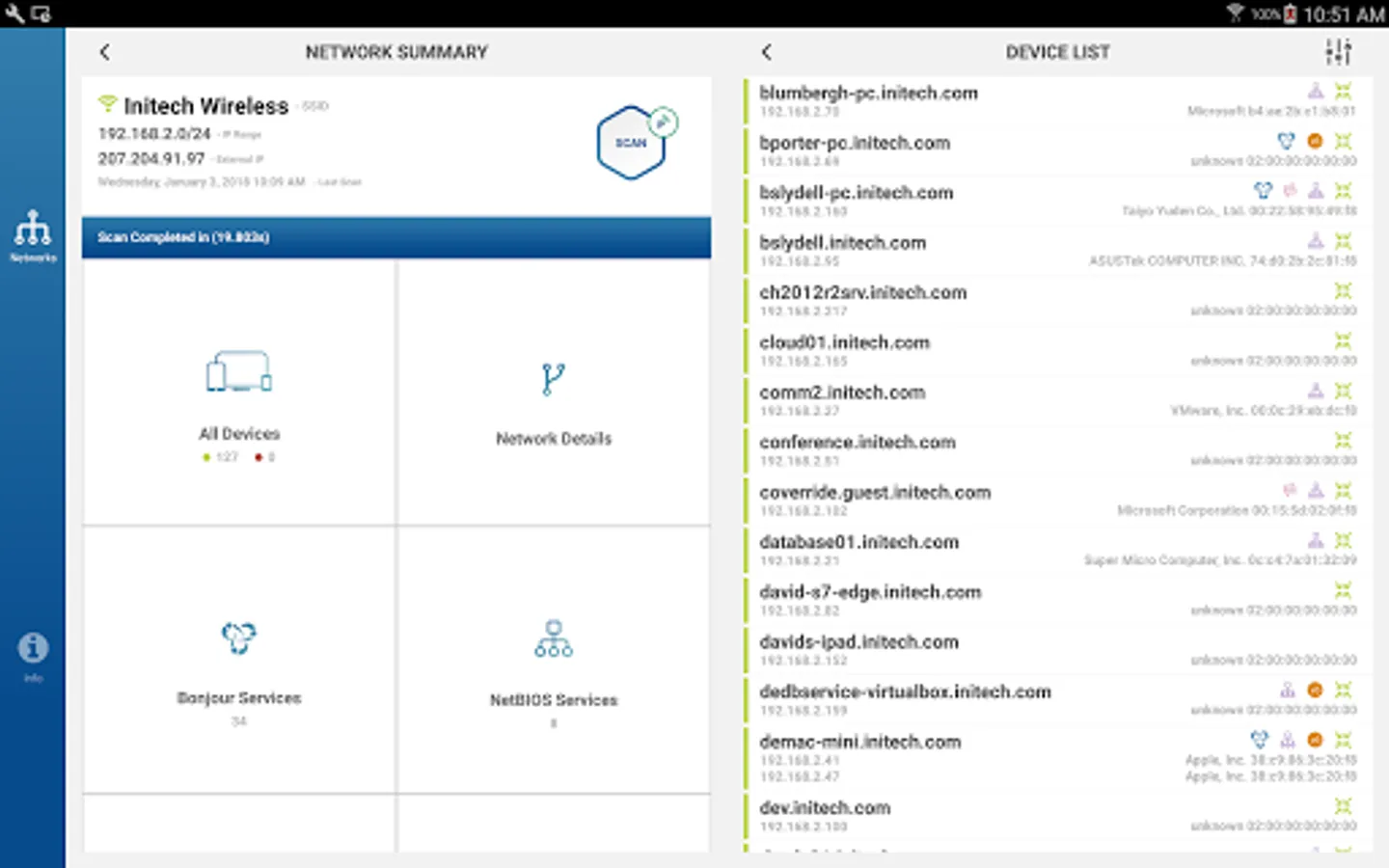Tap the Device List title
The width and height of the screenshot is (1389, 868).
point(1057,52)
